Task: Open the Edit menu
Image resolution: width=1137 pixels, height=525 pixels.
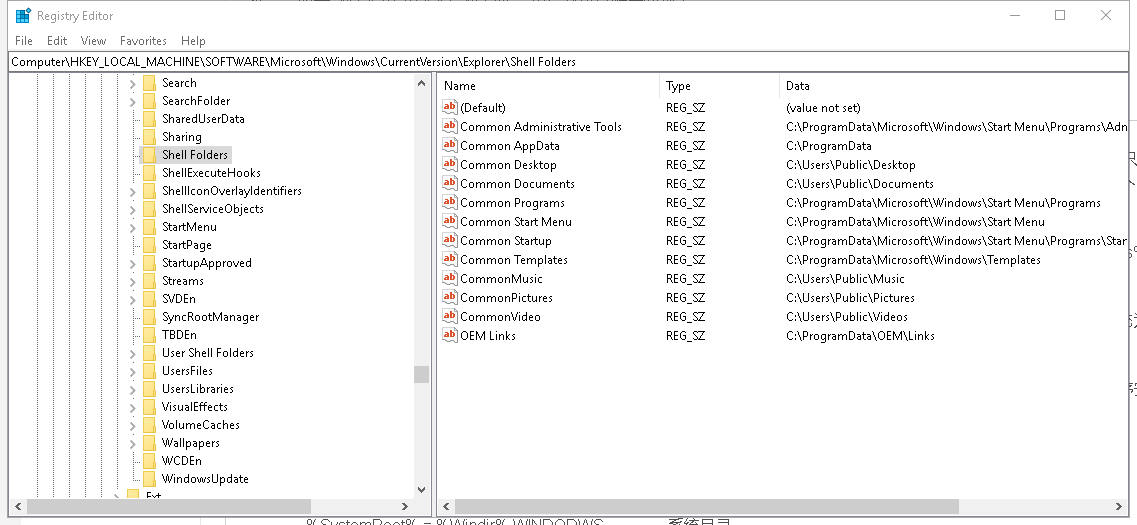Action: pos(57,41)
